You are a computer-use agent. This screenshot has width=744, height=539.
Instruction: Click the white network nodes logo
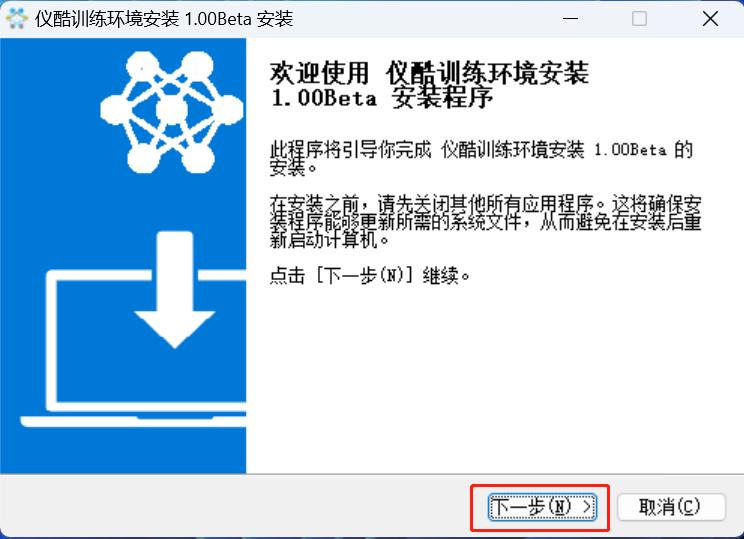(172, 112)
